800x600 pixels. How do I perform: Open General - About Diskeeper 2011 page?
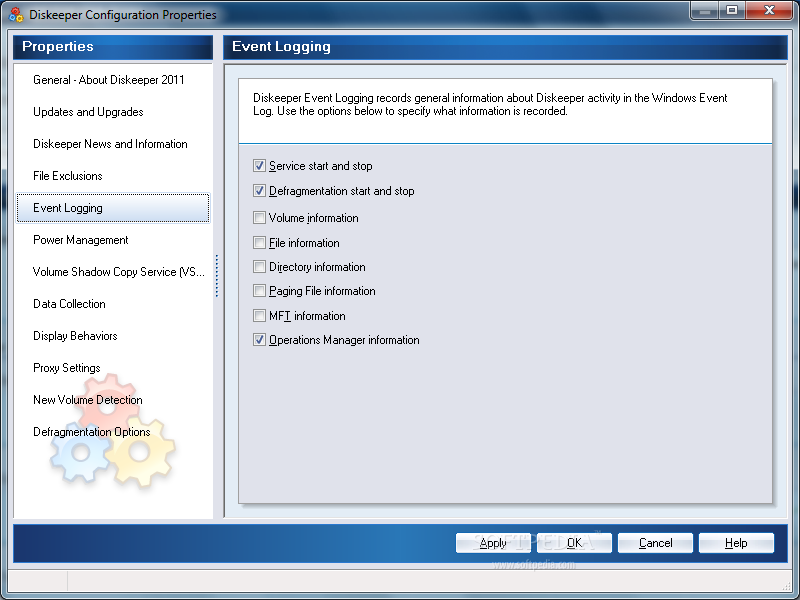113,80
